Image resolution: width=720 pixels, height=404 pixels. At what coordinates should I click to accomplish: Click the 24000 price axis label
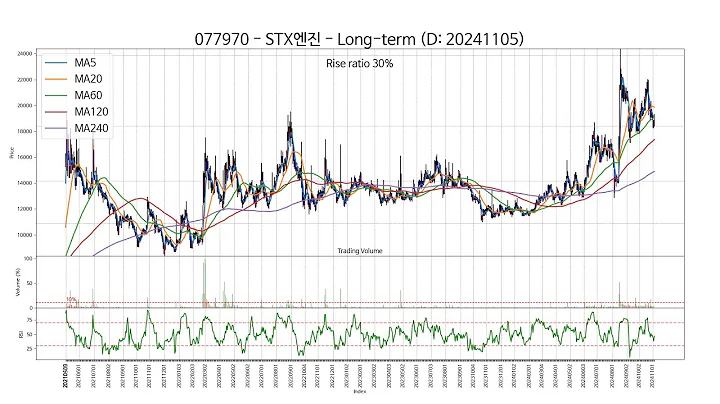[x=25, y=54]
